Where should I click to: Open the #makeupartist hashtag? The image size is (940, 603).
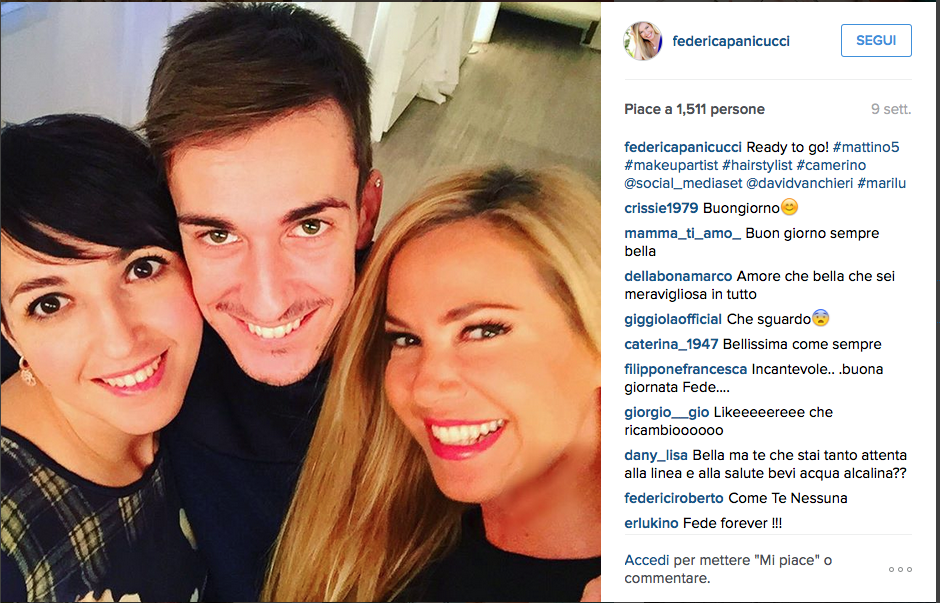(x=671, y=165)
